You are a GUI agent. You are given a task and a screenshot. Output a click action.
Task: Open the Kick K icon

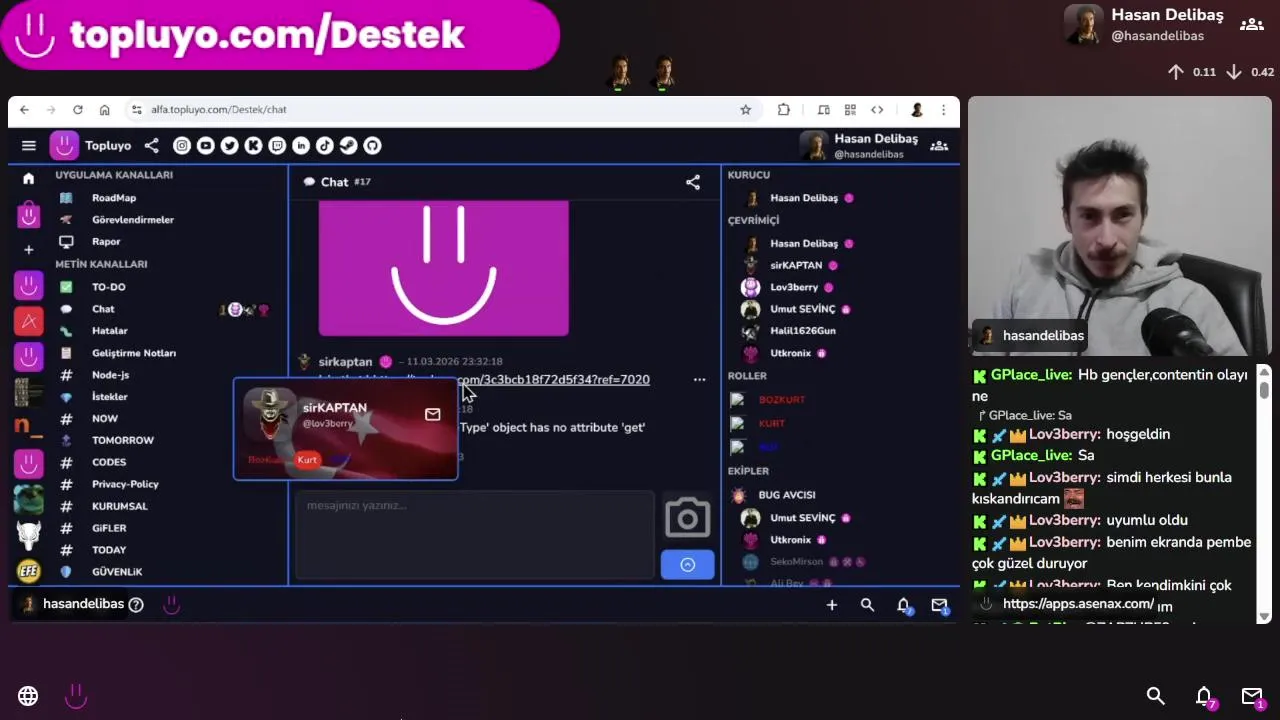tap(253, 146)
